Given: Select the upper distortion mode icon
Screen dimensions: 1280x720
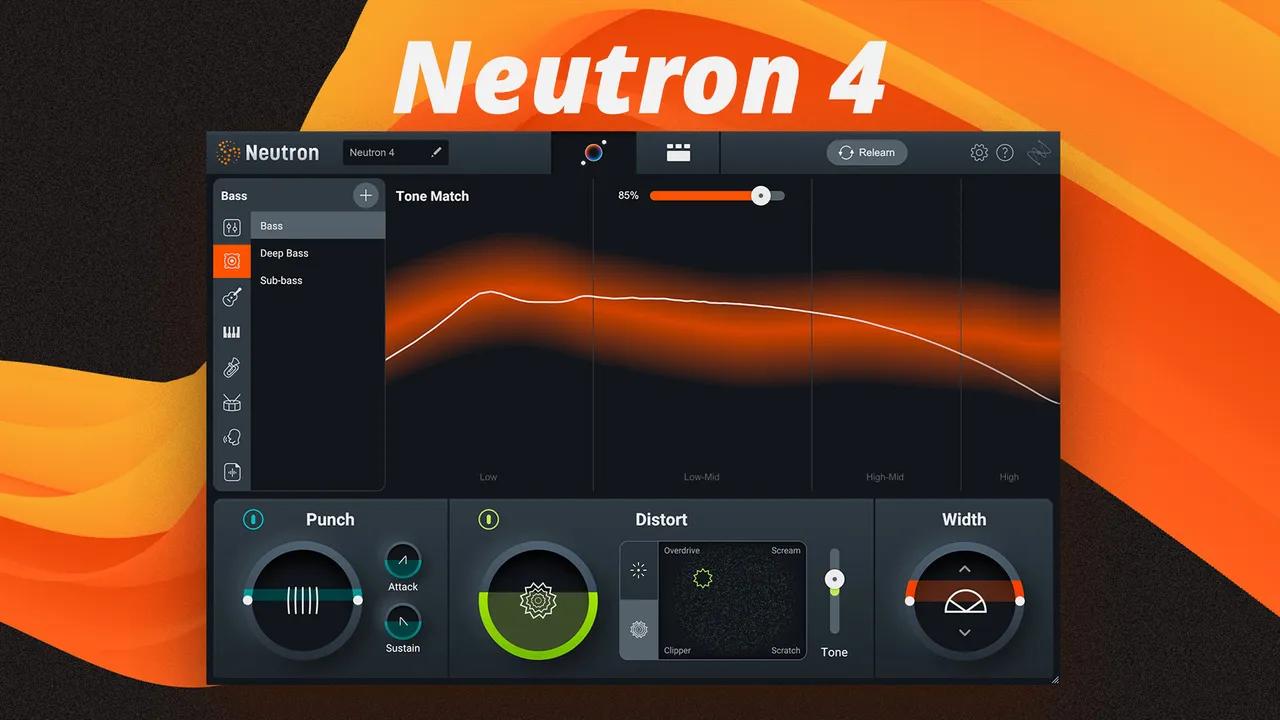Looking at the screenshot, I should click(639, 571).
